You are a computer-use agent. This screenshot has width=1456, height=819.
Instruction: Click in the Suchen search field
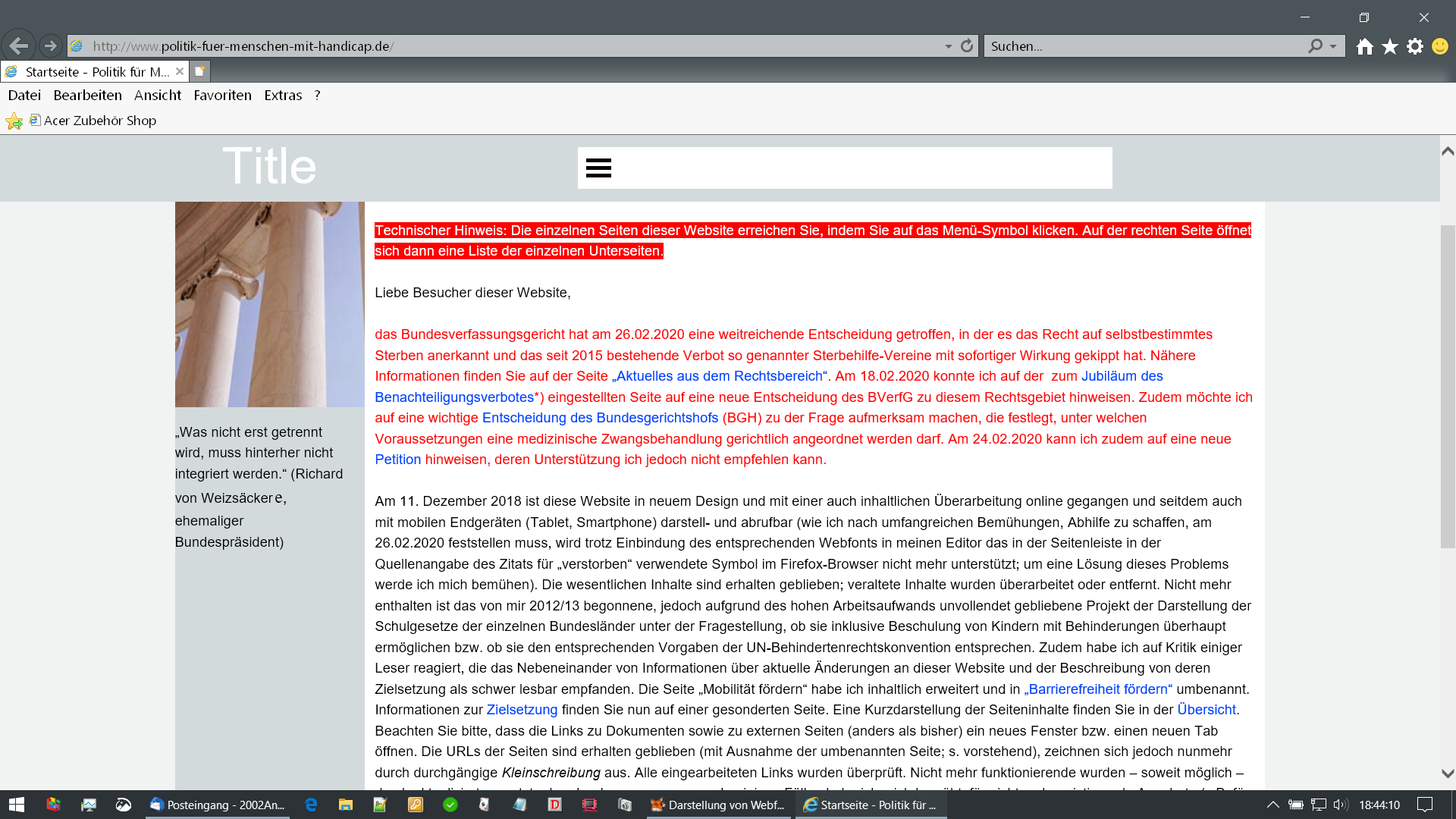[1137, 46]
